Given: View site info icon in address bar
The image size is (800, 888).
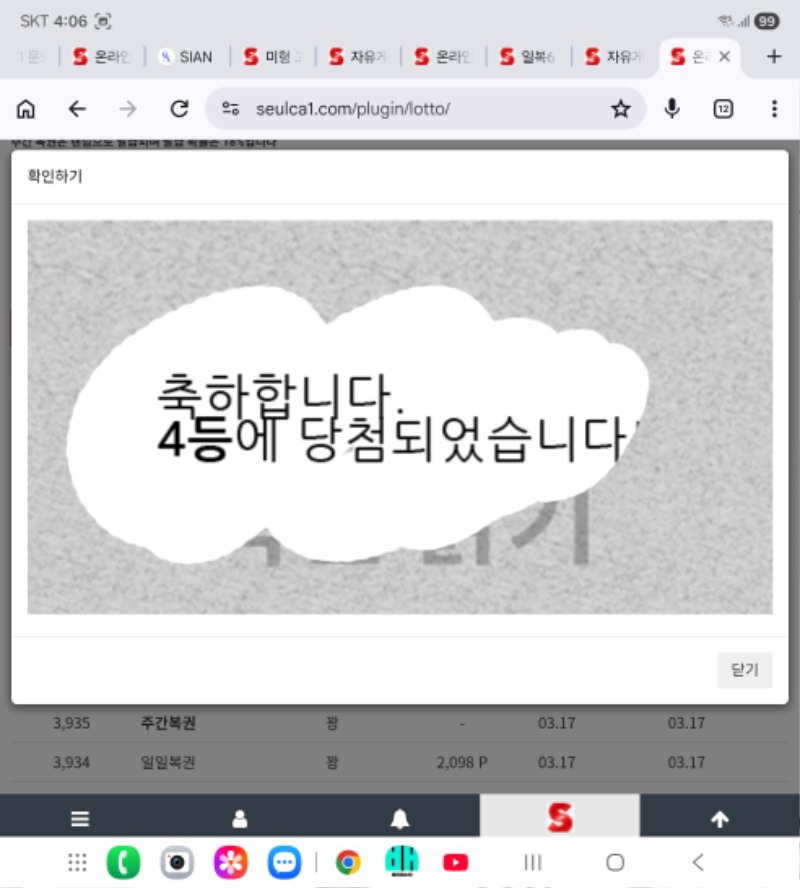Looking at the screenshot, I should 231,109.
